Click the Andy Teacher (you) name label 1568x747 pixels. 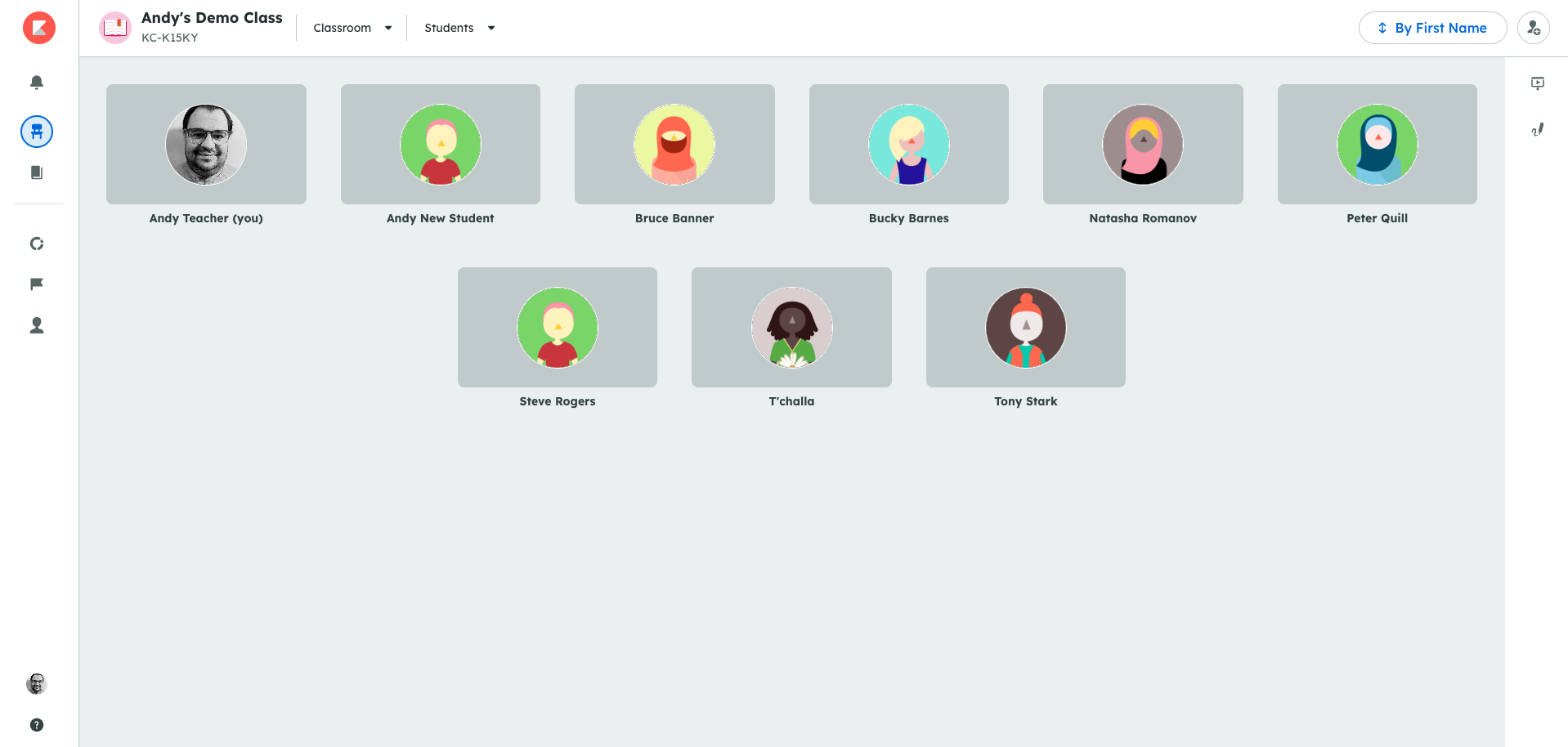click(206, 218)
